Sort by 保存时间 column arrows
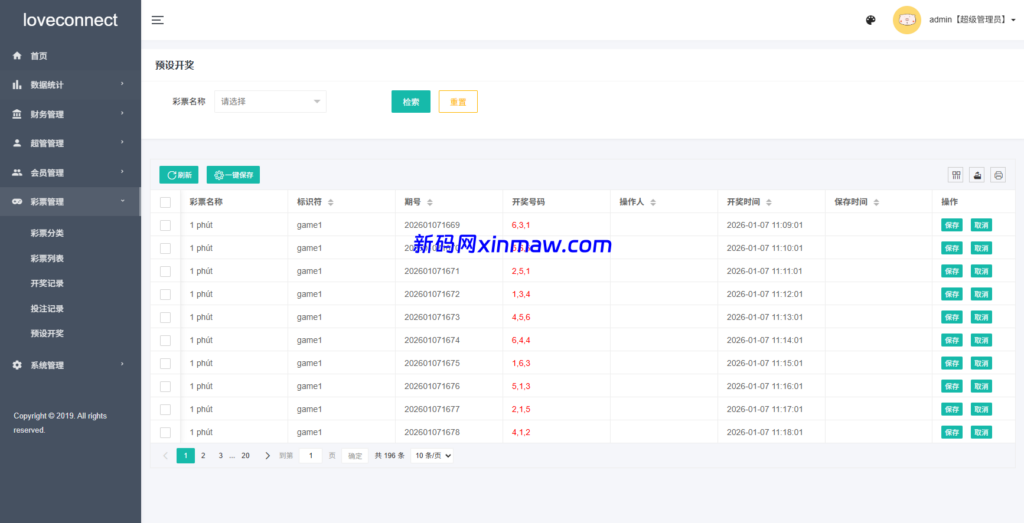1024x523 pixels. (x=876, y=202)
